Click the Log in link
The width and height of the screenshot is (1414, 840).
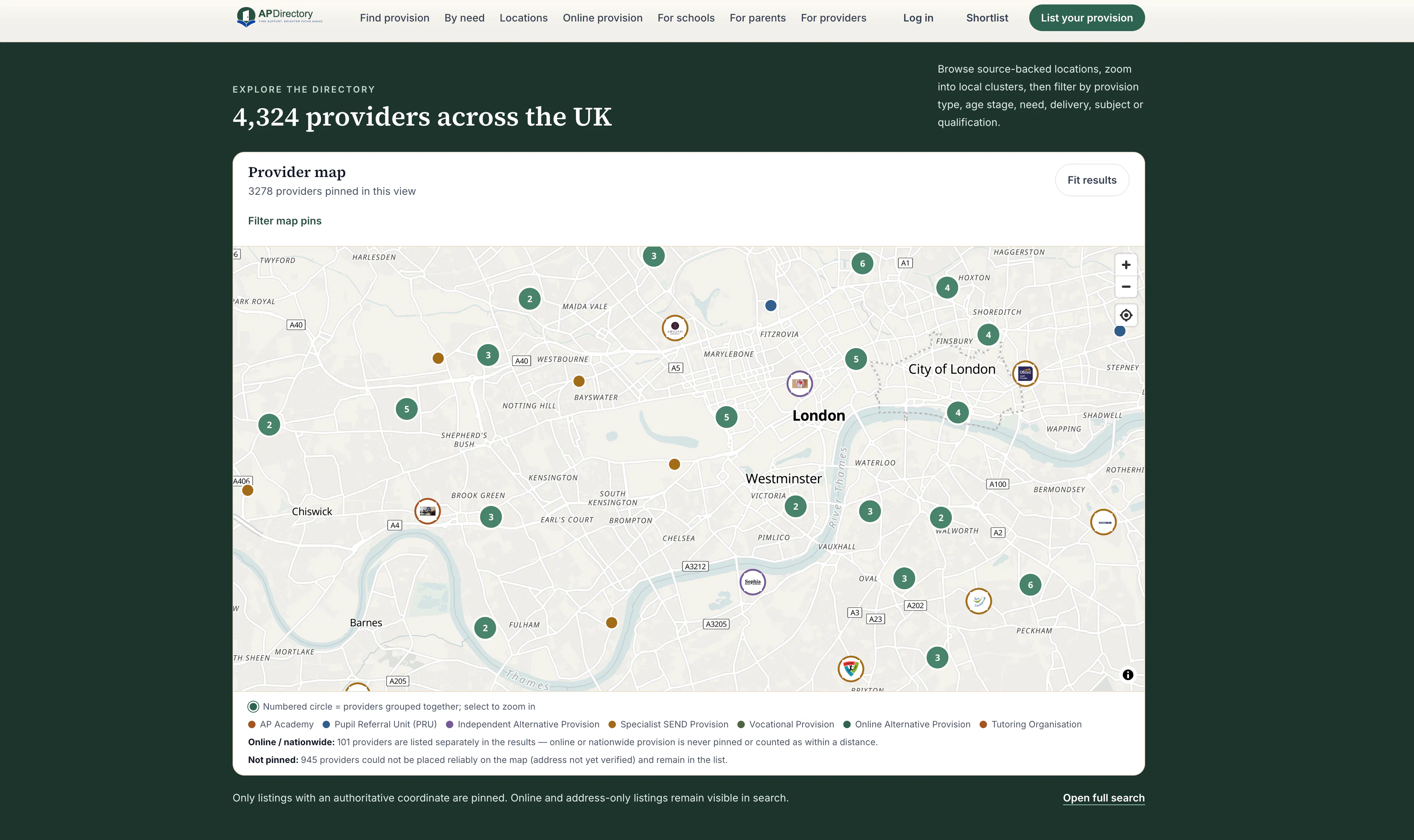click(x=918, y=17)
